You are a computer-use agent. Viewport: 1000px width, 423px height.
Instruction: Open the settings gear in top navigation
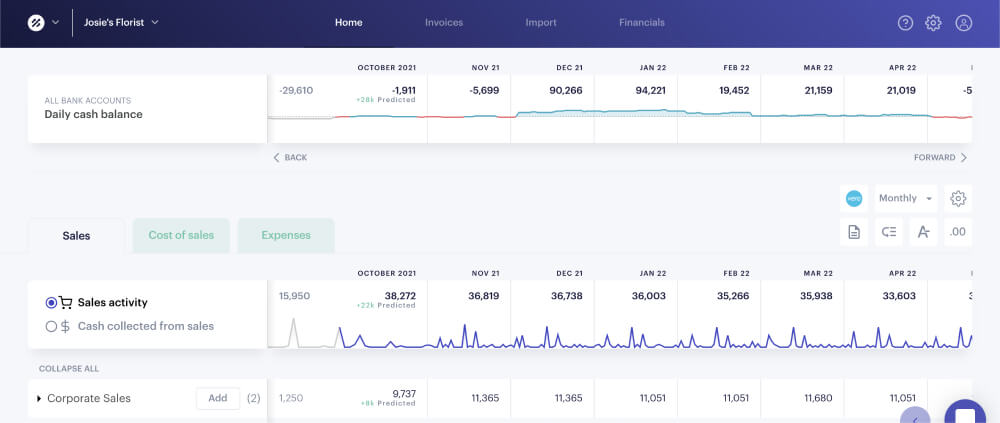[933, 23]
